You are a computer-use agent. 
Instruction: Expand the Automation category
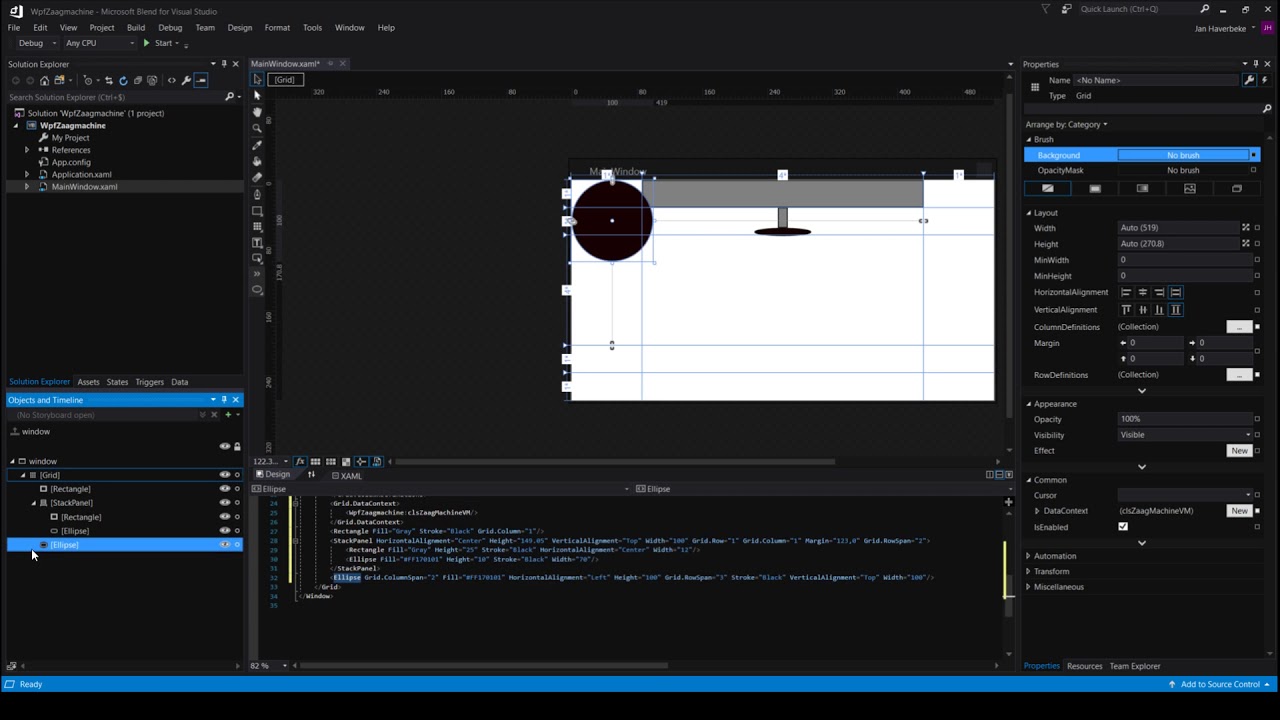[1028, 556]
